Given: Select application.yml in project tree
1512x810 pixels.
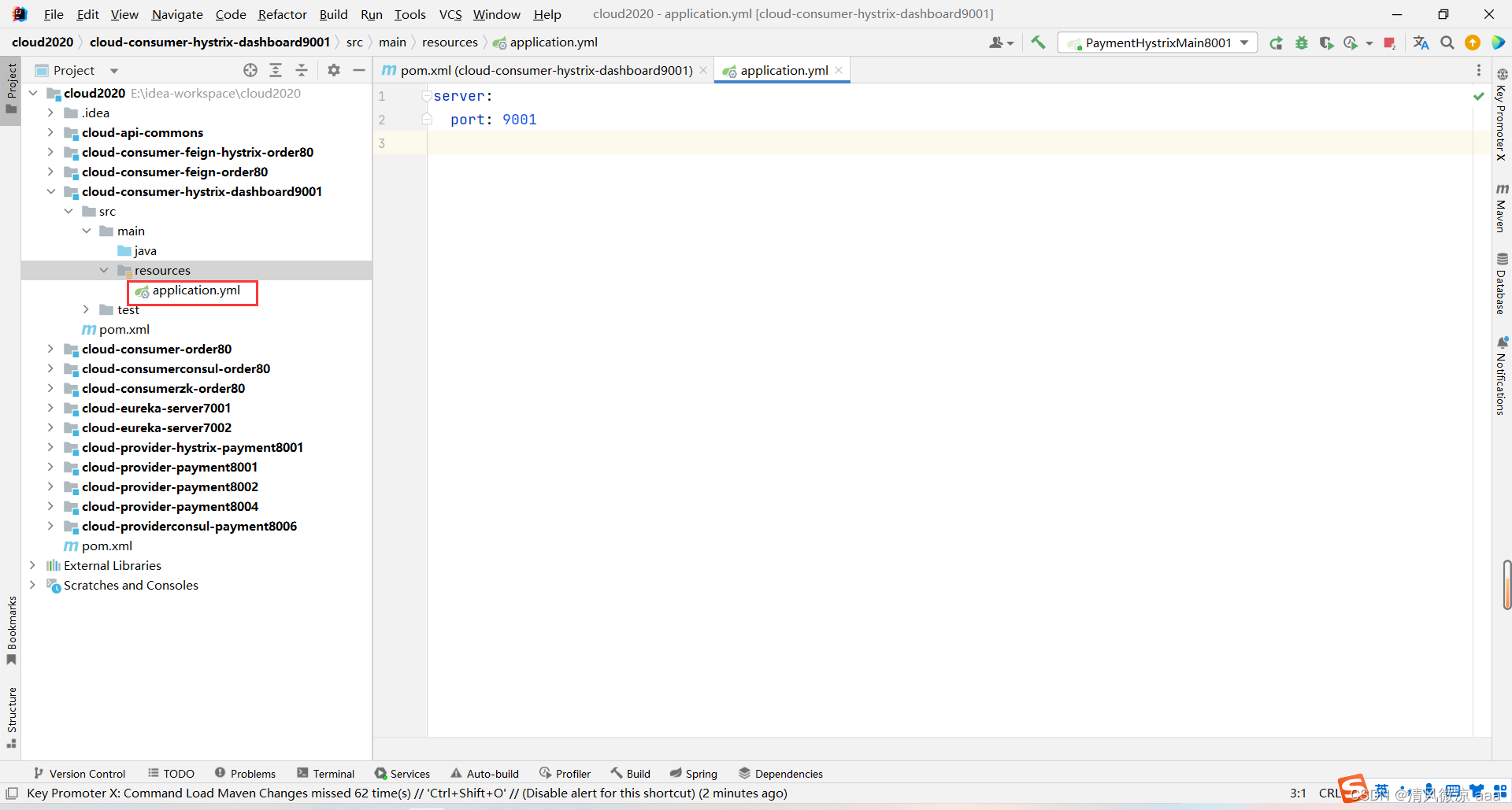Looking at the screenshot, I should [195, 290].
